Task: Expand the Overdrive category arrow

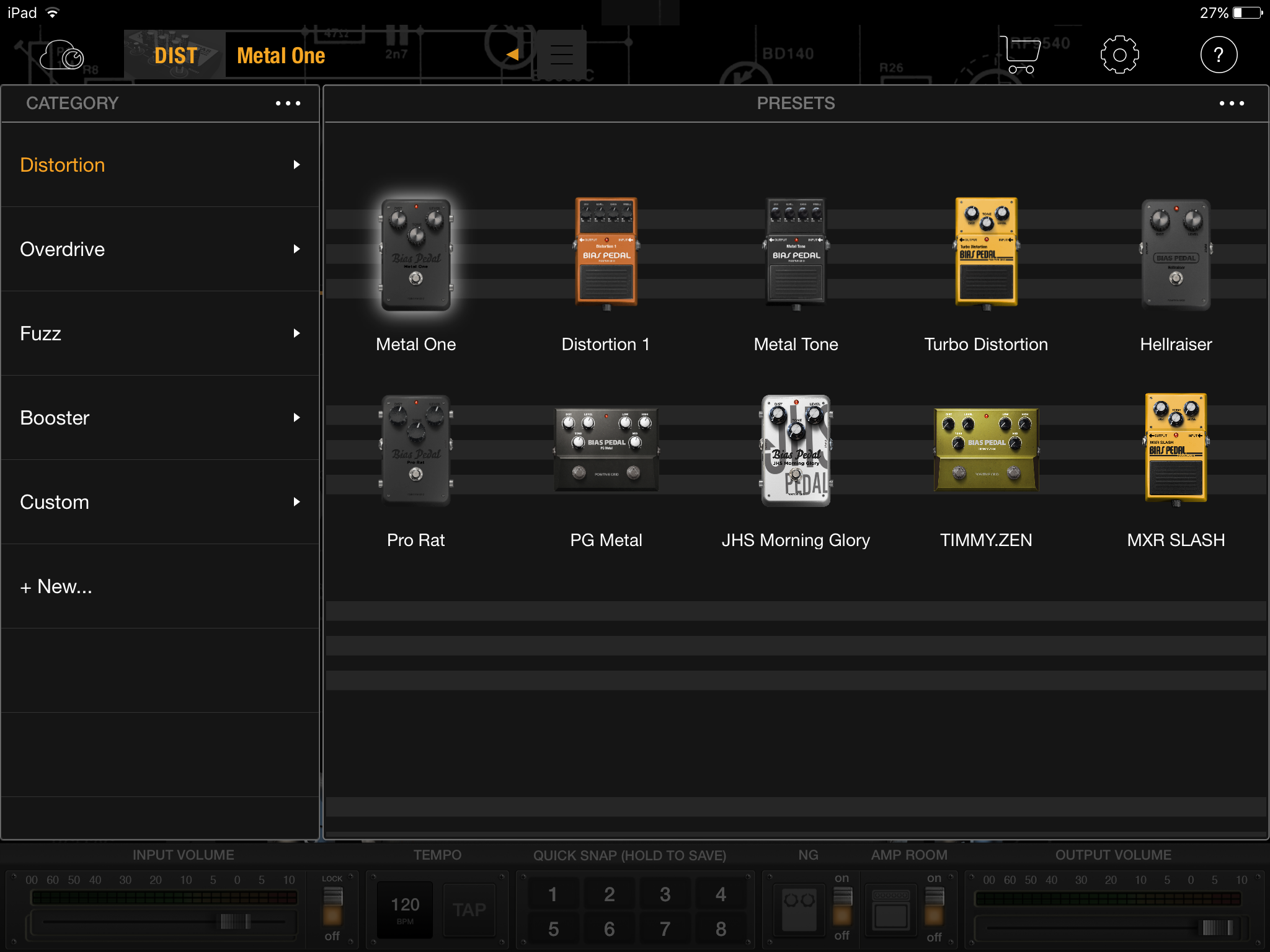Action: click(296, 249)
